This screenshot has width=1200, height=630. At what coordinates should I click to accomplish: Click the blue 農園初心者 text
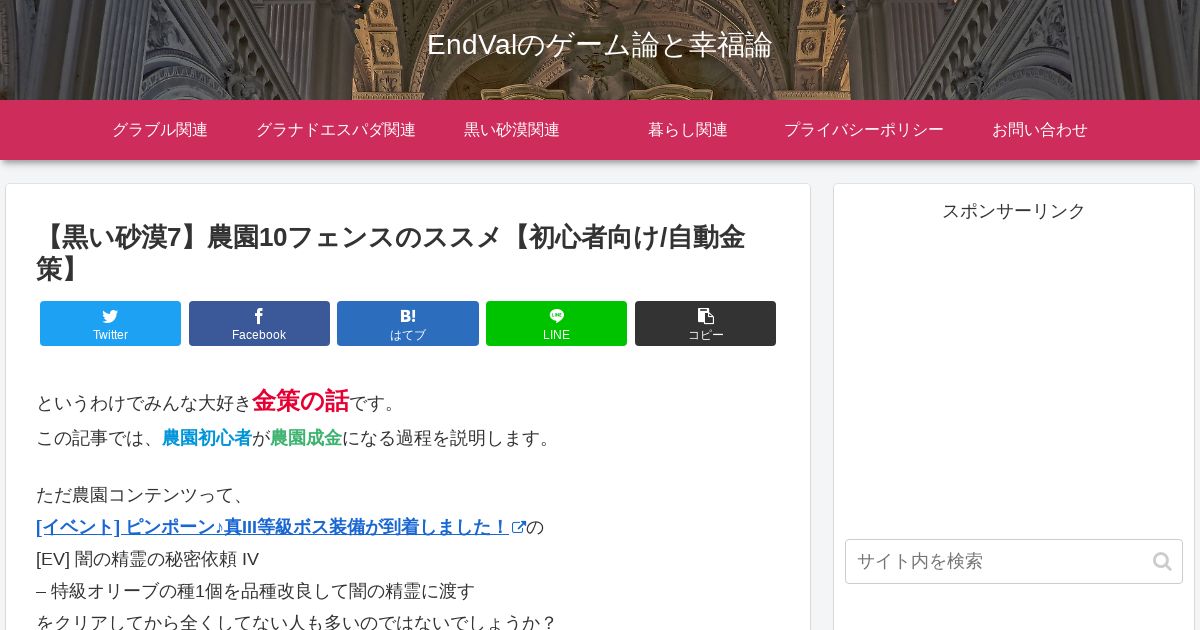(x=207, y=438)
